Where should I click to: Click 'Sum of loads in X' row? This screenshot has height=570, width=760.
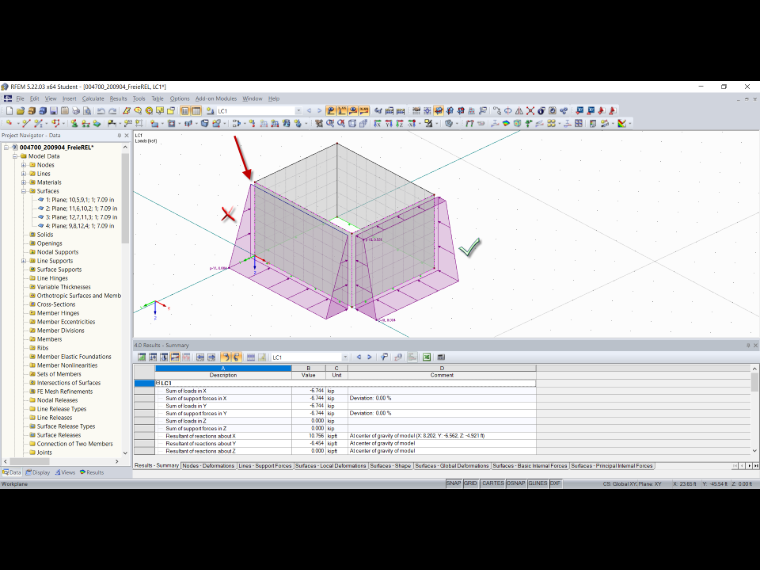coord(334,391)
